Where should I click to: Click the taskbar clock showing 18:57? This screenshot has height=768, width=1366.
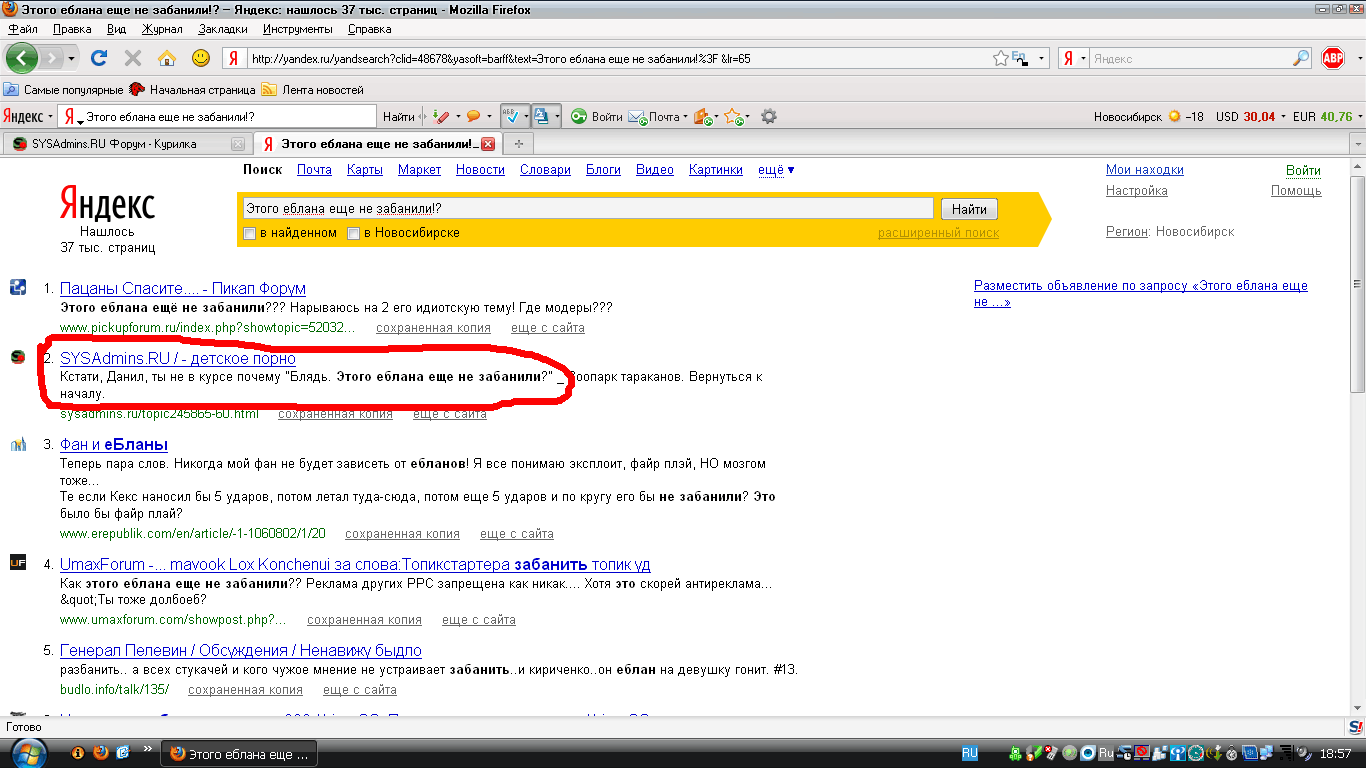pyautogui.click(x=1336, y=754)
